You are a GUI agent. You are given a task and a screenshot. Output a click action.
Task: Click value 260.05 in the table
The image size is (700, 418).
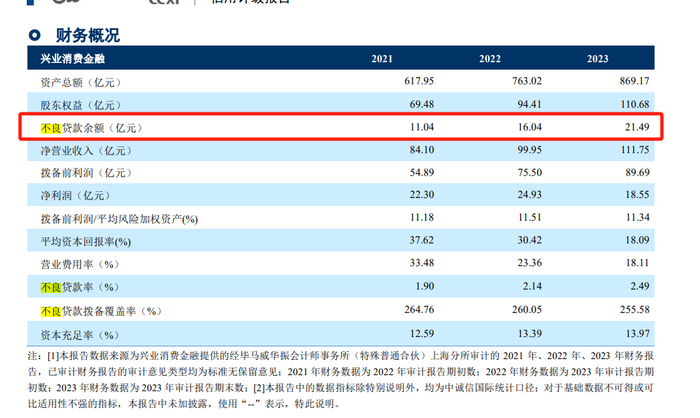527,309
